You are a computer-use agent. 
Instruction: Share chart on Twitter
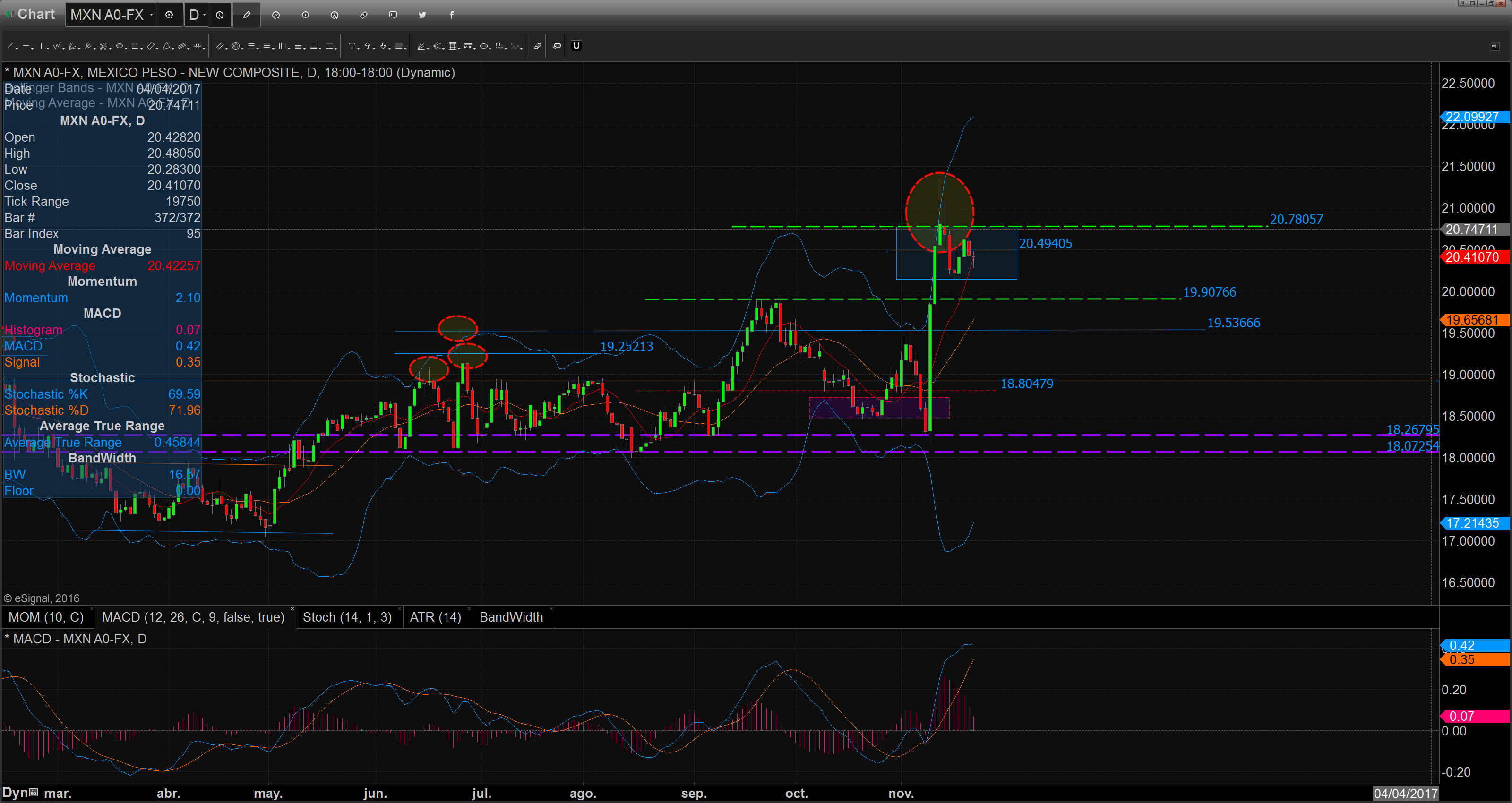point(422,15)
